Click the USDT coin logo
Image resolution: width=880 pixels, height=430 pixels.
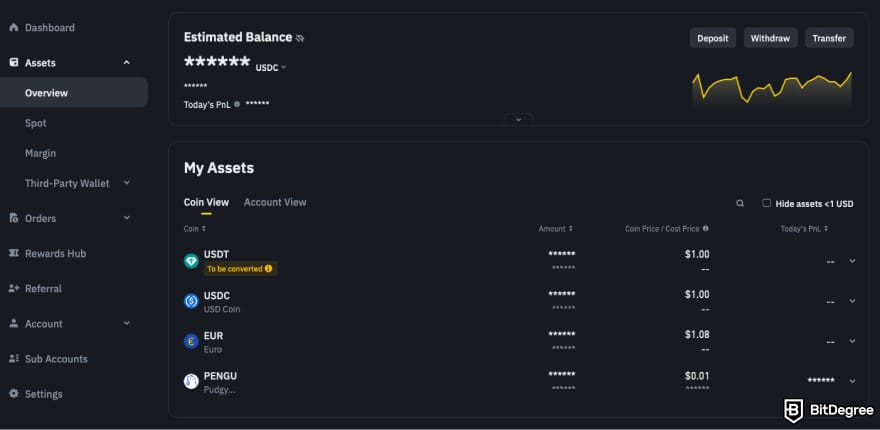(x=191, y=261)
